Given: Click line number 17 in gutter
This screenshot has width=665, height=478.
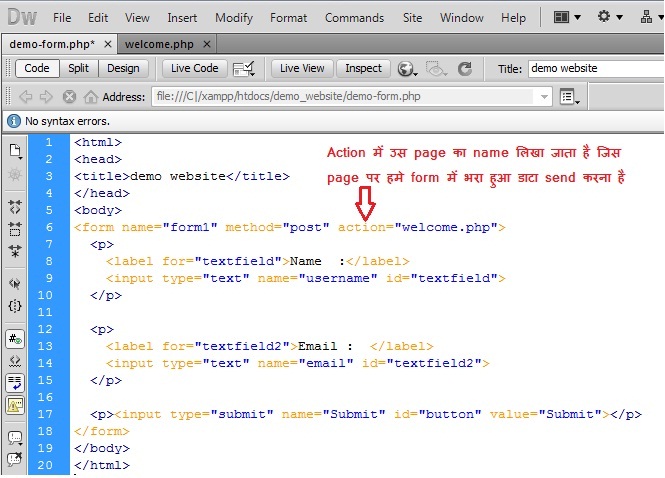Looking at the screenshot, I should tap(45, 414).
